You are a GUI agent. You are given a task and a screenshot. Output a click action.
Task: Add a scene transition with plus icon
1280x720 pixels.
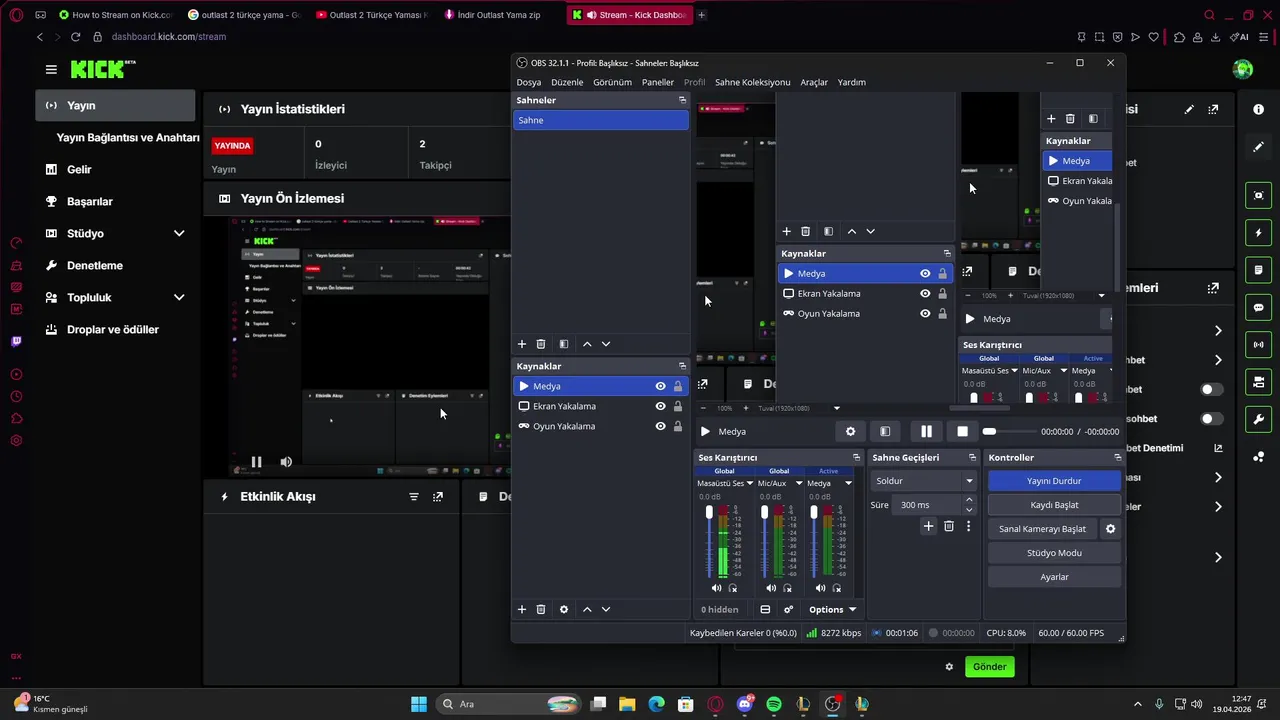928,526
